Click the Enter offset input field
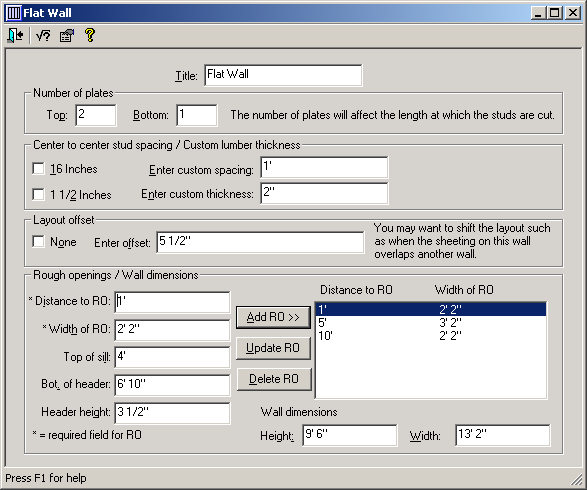Screen dimensions: 587x490 [x=260, y=242]
